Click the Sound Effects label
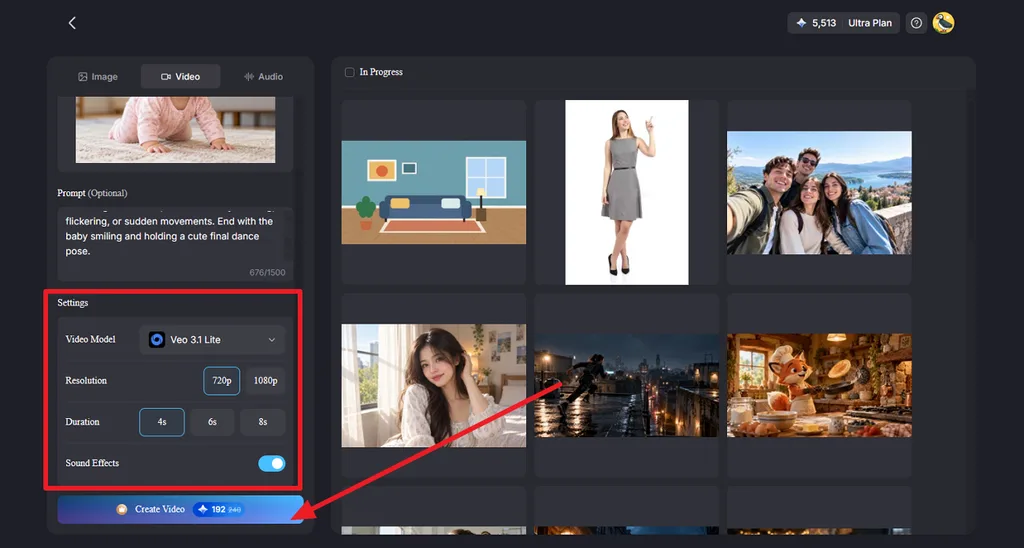 point(92,463)
